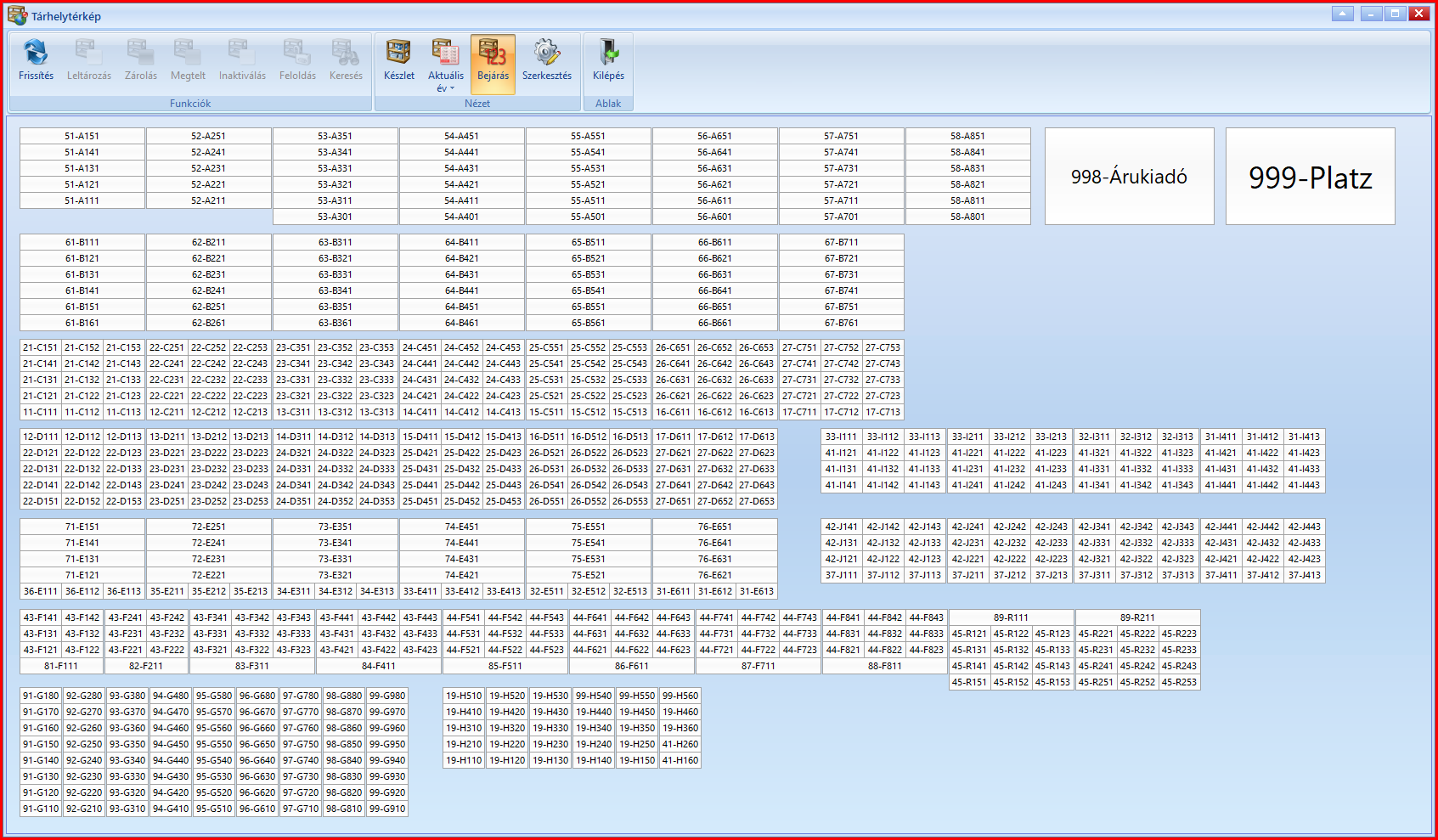Click the 19-H510 storage cell
This screenshot has width=1438, height=840.
coord(464,696)
